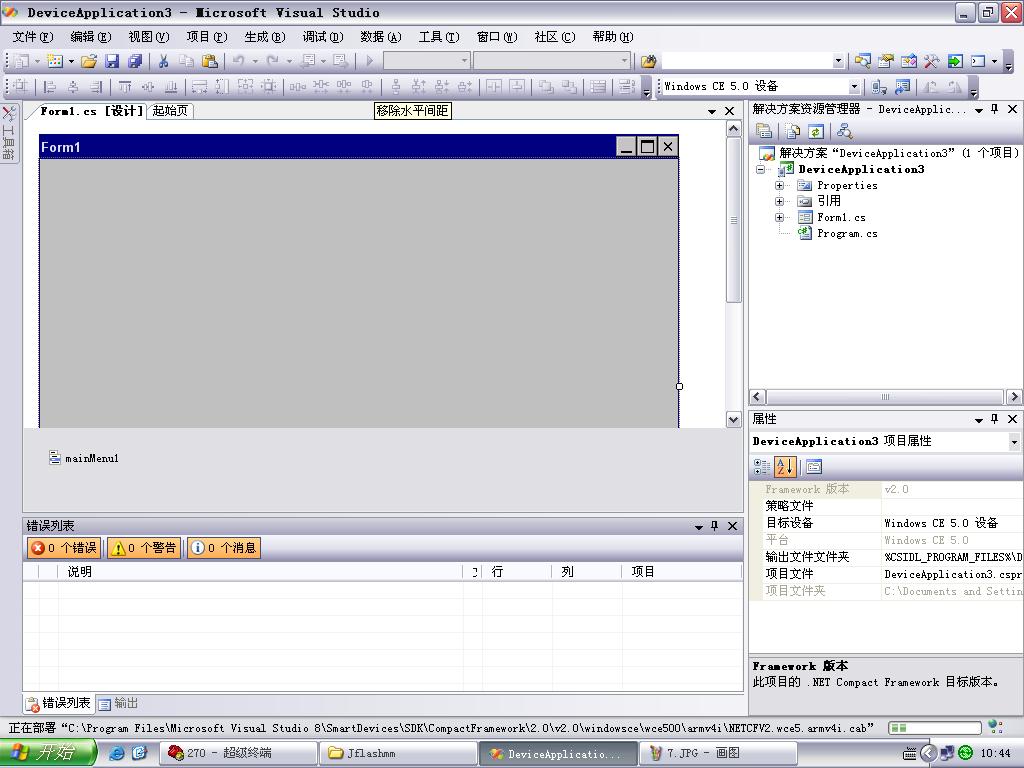Click the Start Page green arrow icon
The image size is (1024, 768).
(955, 61)
